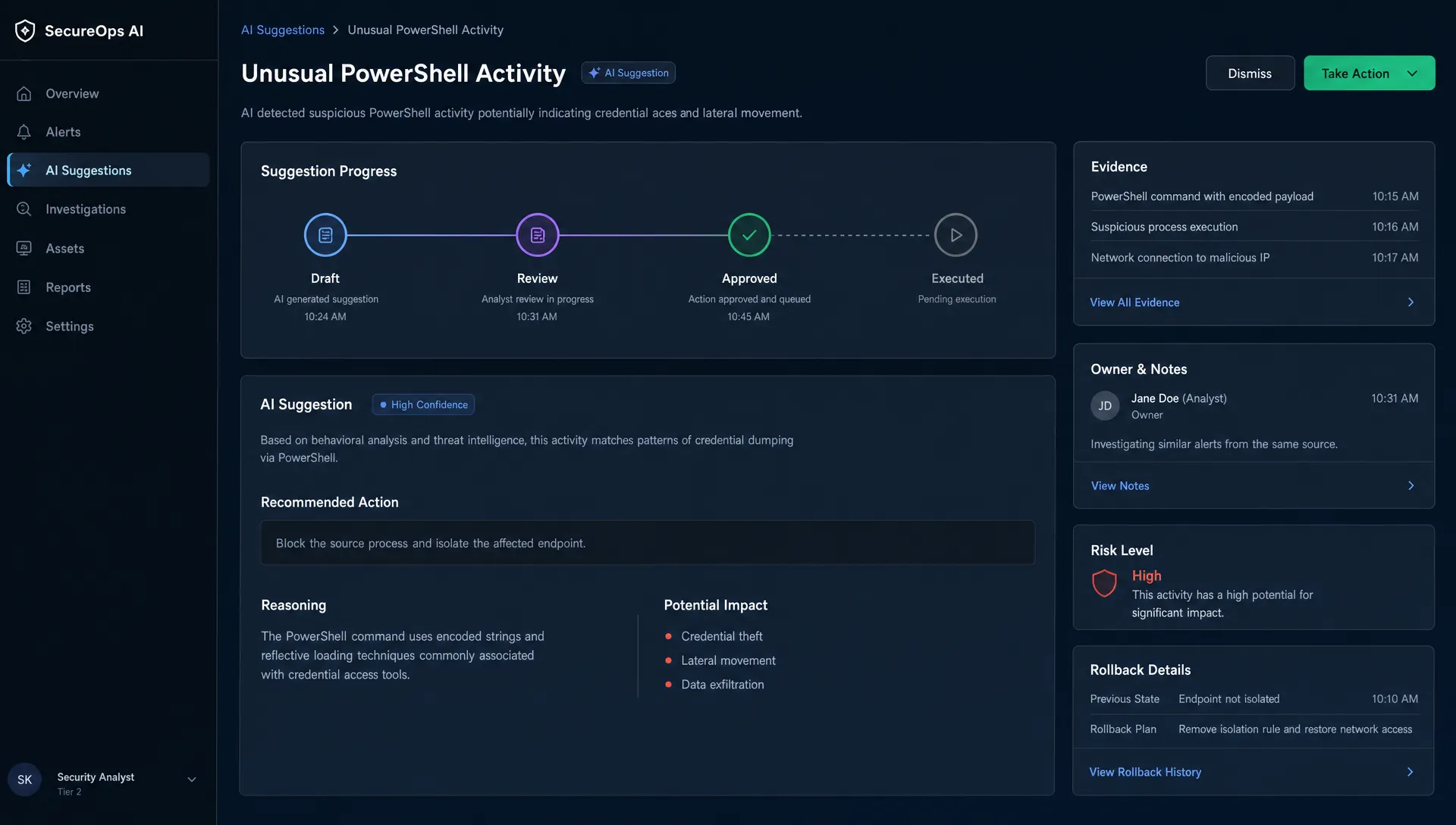Click the 'Endpoint not isolated' previous state value
Image resolution: width=1456 pixels, height=825 pixels.
(x=1228, y=699)
